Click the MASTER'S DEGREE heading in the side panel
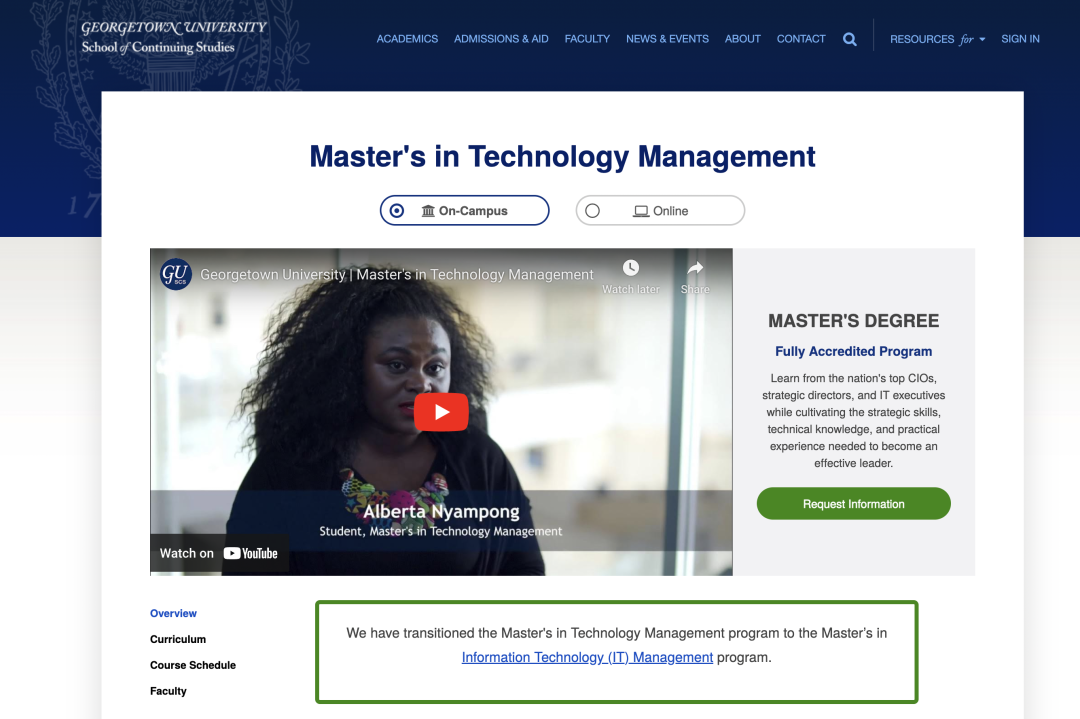The image size is (1080, 719). 853,321
